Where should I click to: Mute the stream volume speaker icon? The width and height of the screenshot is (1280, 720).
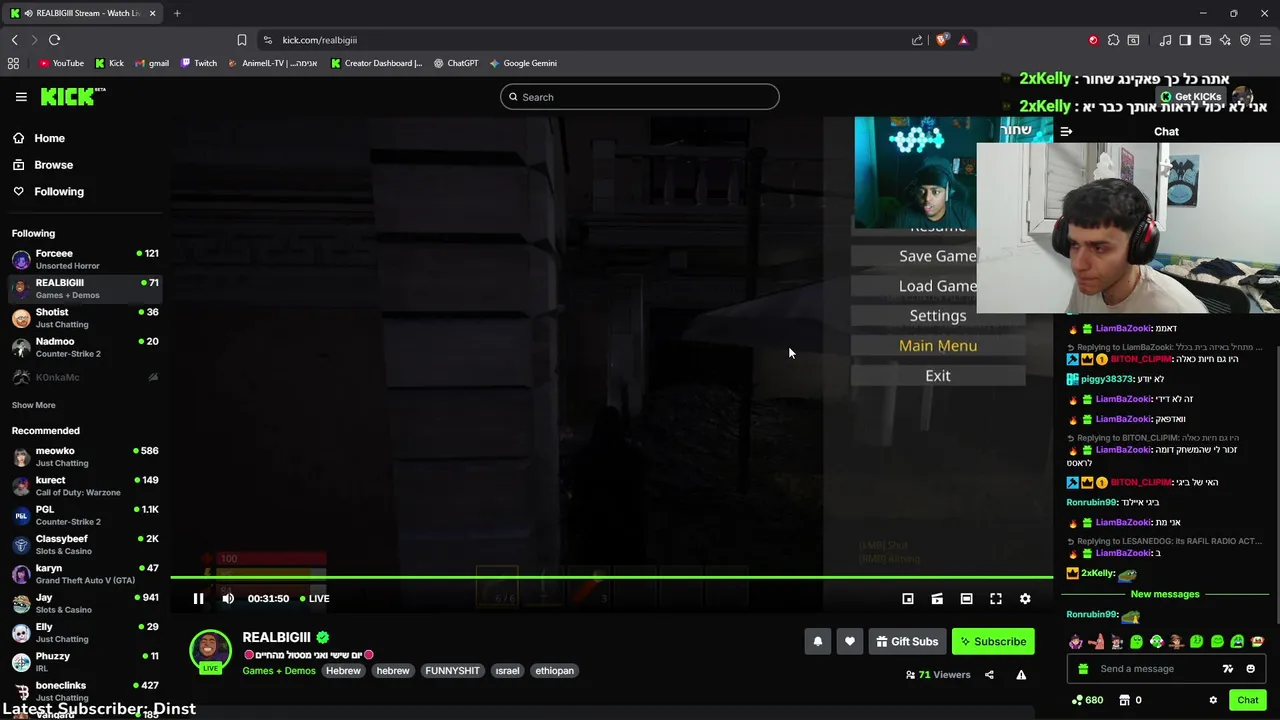pos(228,598)
